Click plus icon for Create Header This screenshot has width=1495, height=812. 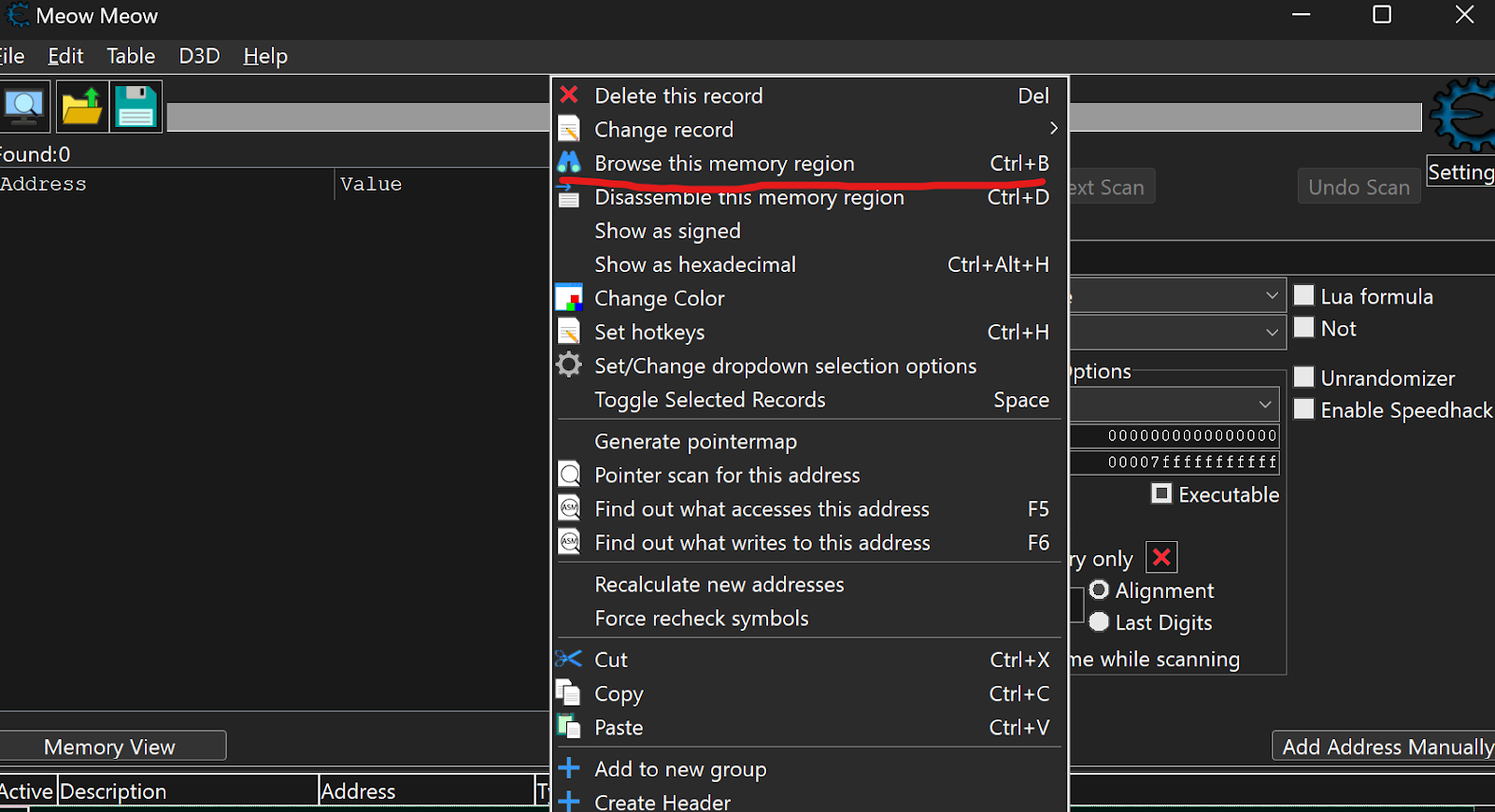click(x=569, y=802)
